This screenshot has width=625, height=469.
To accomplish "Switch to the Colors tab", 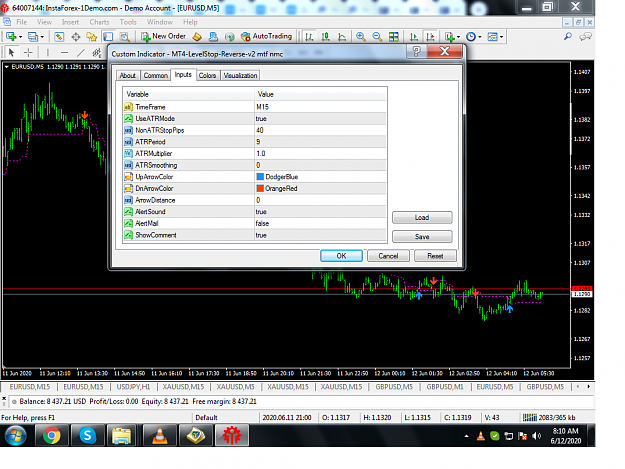I will click(x=207, y=75).
